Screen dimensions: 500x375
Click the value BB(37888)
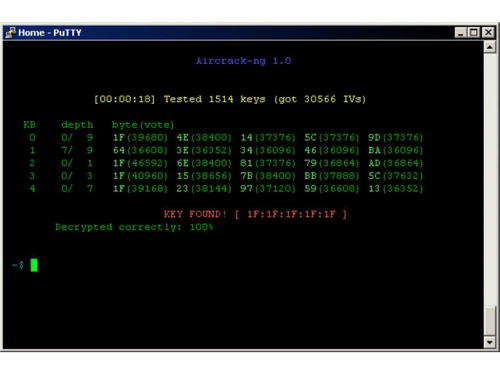point(332,176)
